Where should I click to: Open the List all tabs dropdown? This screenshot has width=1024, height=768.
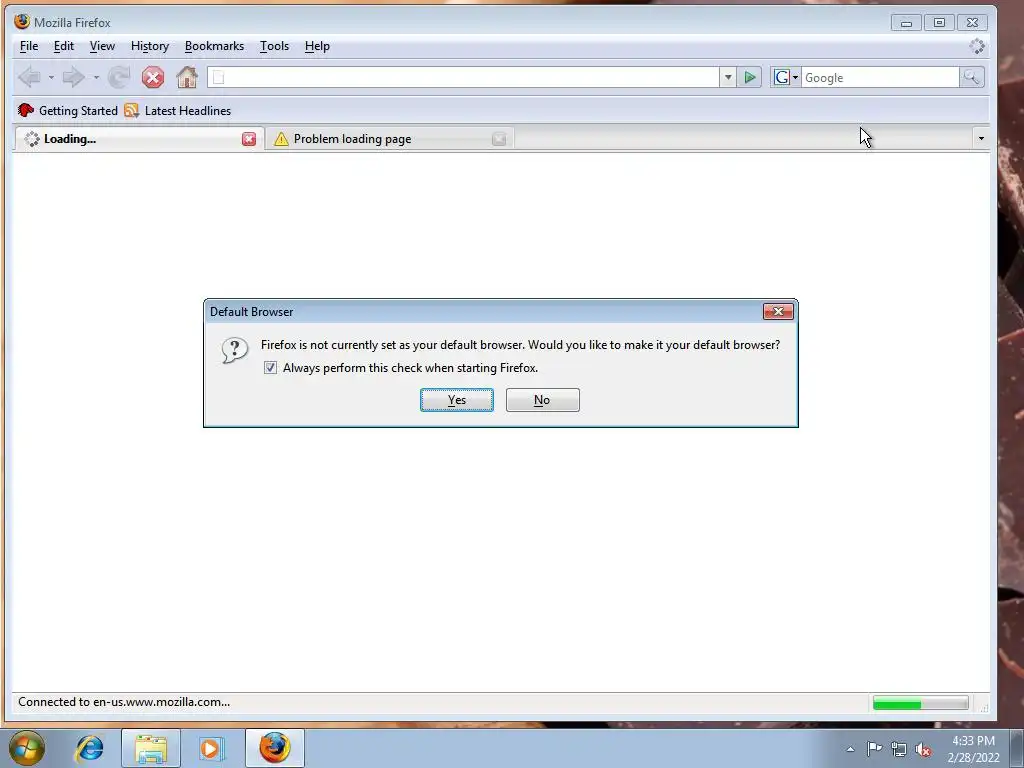(981, 138)
